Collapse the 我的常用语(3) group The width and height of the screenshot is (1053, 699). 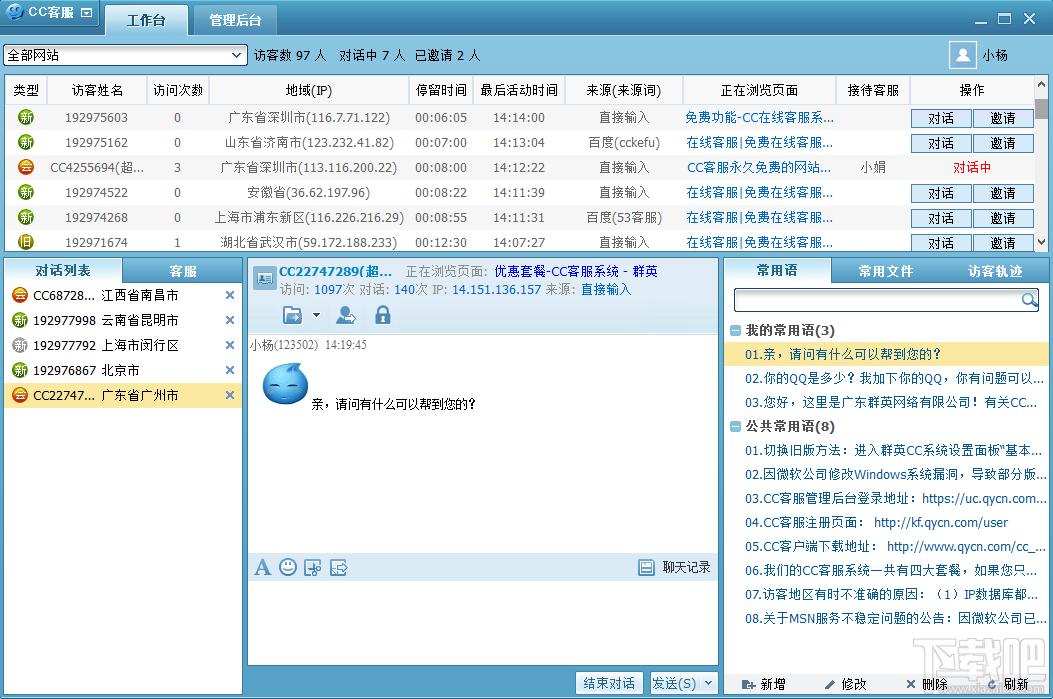(735, 330)
